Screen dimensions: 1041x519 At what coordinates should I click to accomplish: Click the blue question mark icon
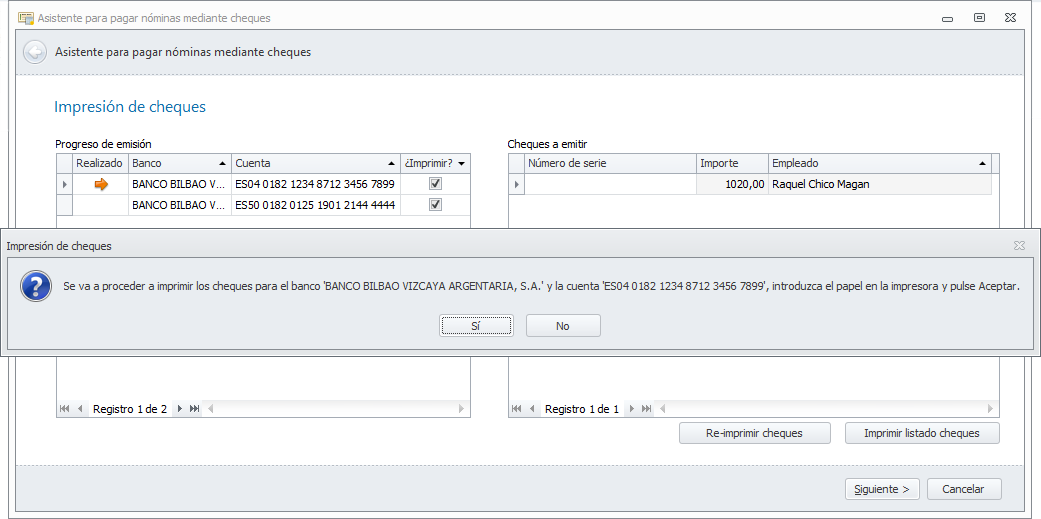click(37, 287)
